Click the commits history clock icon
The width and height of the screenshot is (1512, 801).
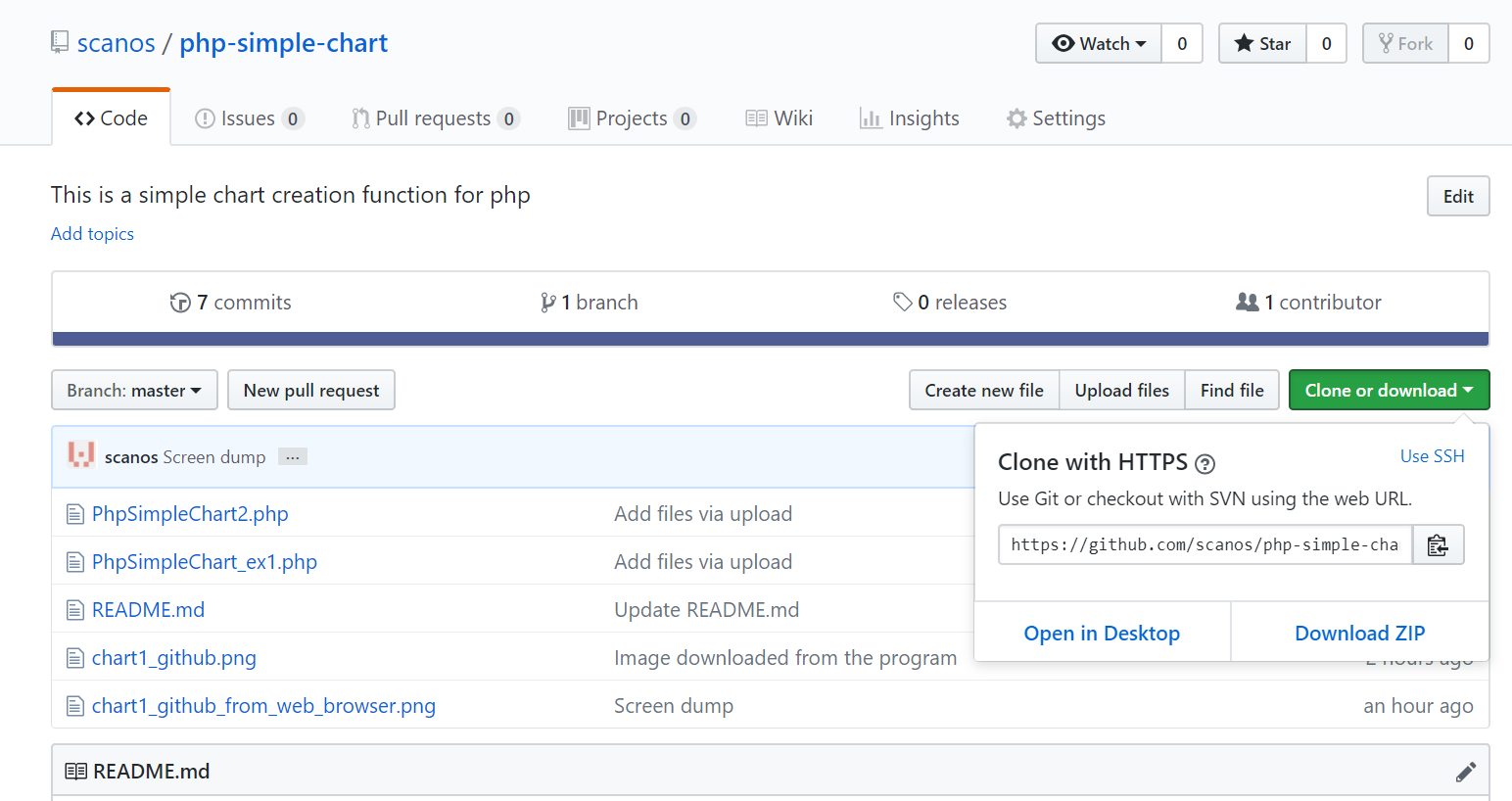[x=180, y=303]
